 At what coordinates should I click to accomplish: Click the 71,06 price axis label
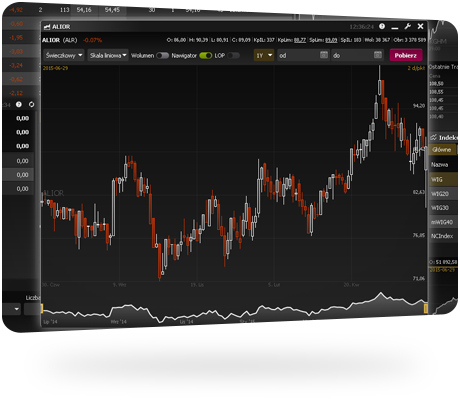[419, 278]
